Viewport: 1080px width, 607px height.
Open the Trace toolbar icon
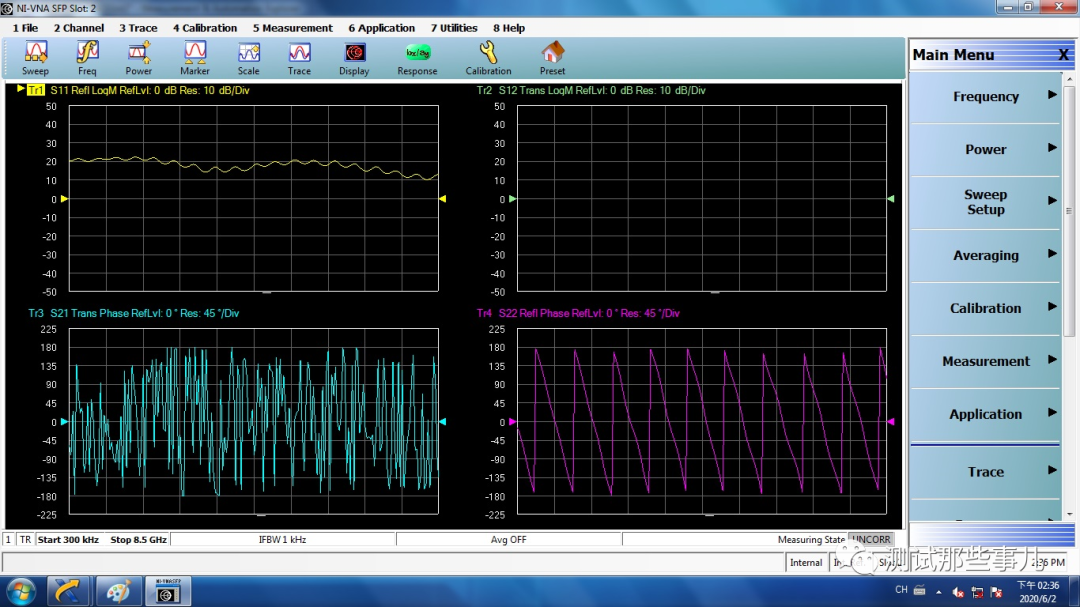tap(299, 58)
